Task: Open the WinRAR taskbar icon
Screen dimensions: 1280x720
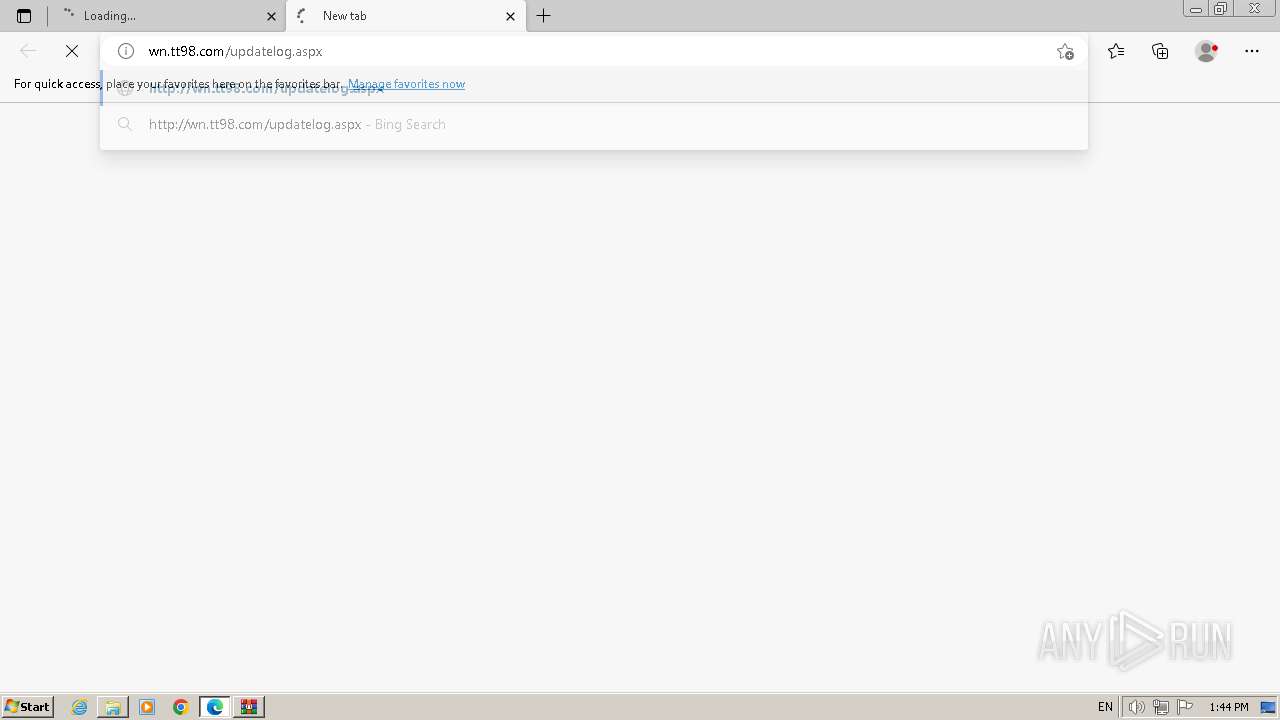Action: coord(249,707)
